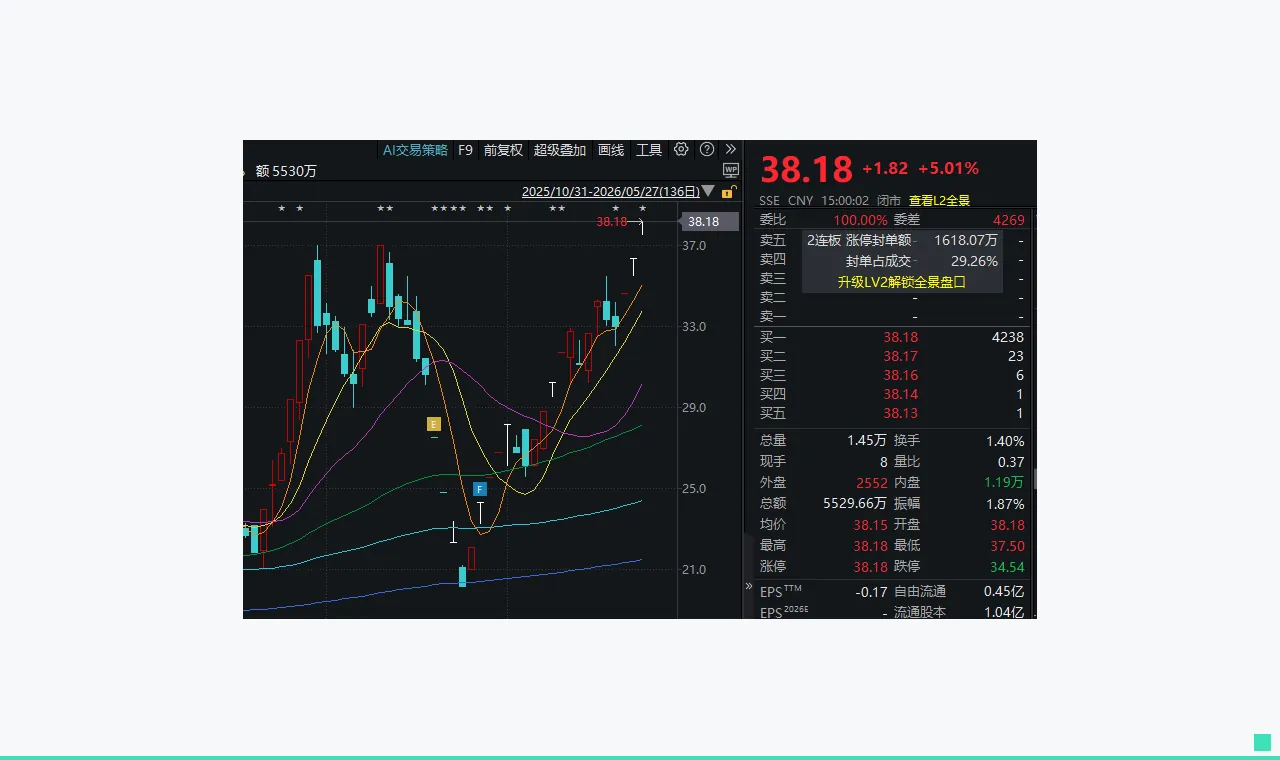Click 最低 value 37.50
The image size is (1280, 760).
(1007, 546)
